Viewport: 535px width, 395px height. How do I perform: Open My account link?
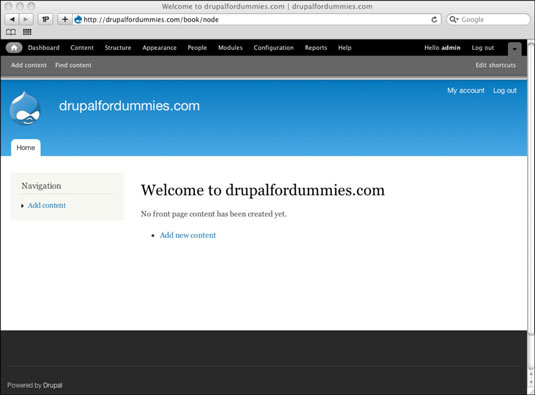pyautogui.click(x=466, y=90)
